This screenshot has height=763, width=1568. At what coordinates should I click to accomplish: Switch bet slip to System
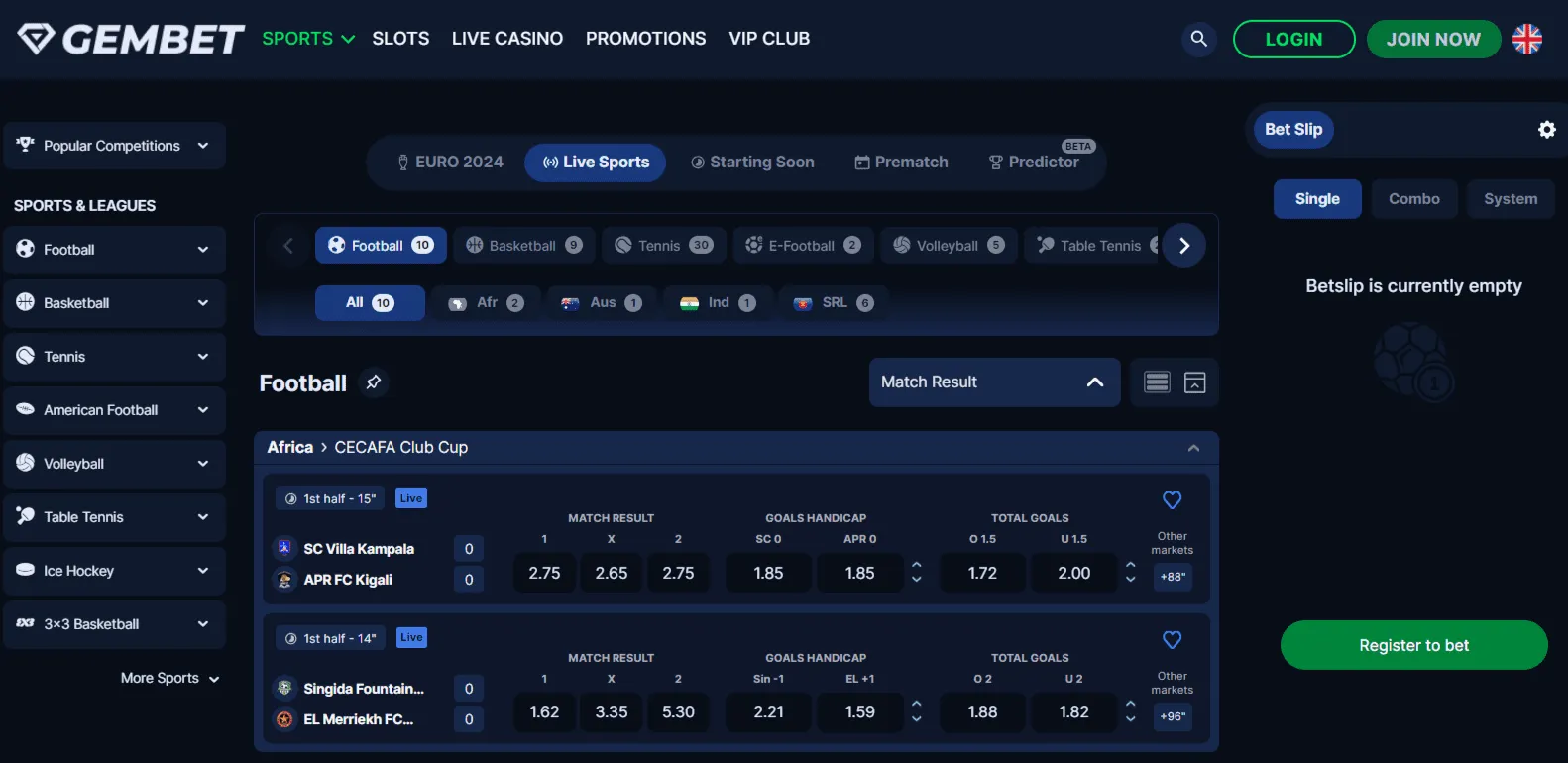point(1511,199)
